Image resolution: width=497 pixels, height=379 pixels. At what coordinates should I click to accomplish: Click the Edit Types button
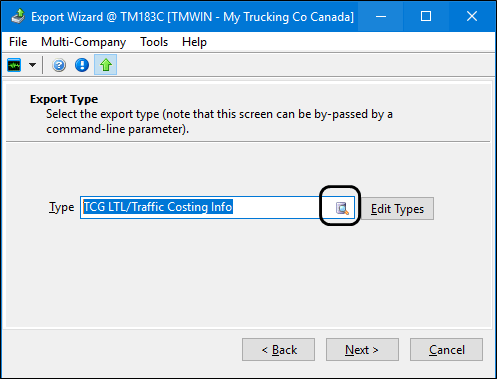pos(397,209)
